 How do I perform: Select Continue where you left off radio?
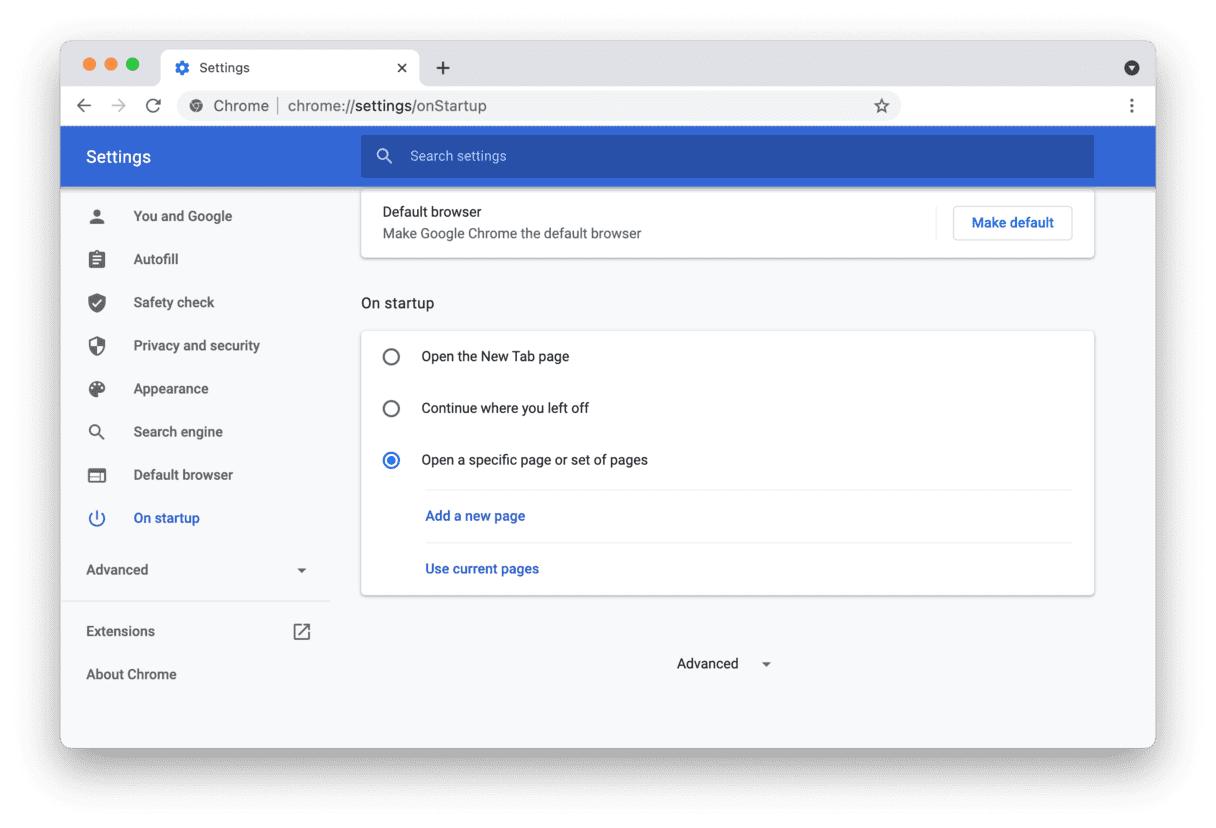pos(391,409)
